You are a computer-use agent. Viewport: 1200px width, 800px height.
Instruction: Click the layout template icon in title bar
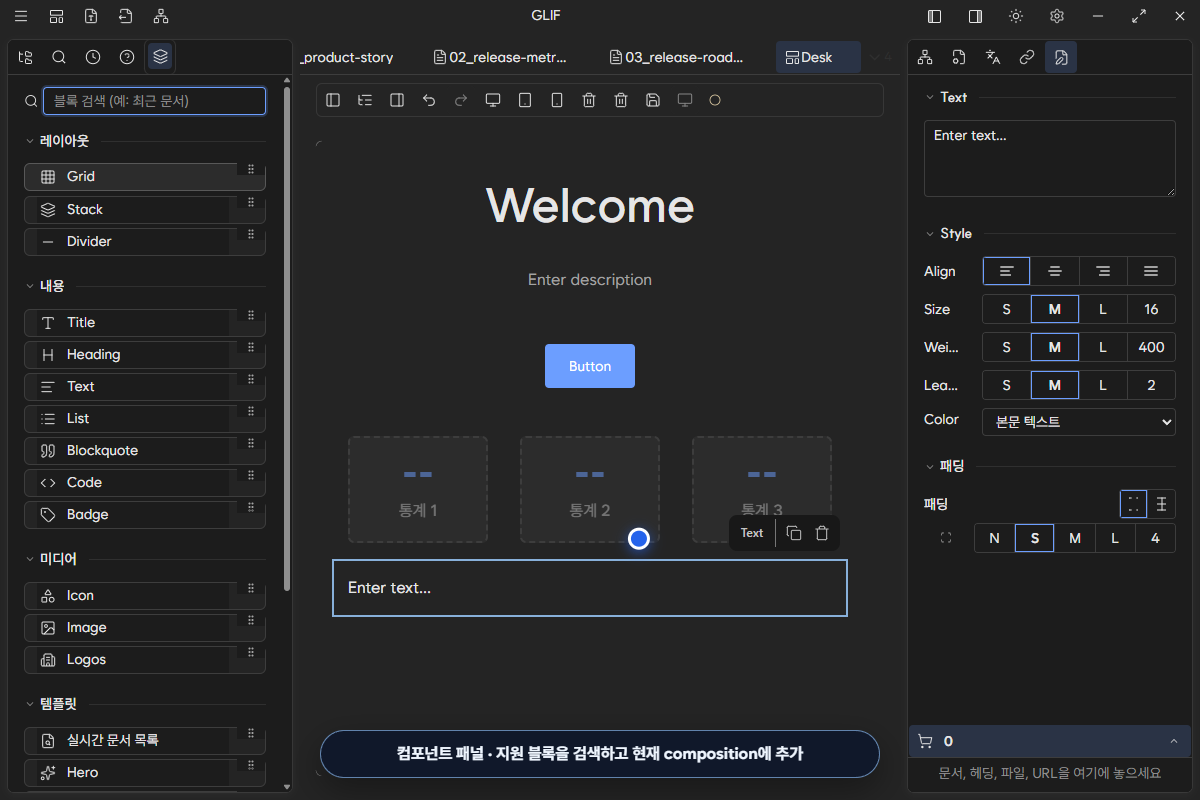click(57, 16)
